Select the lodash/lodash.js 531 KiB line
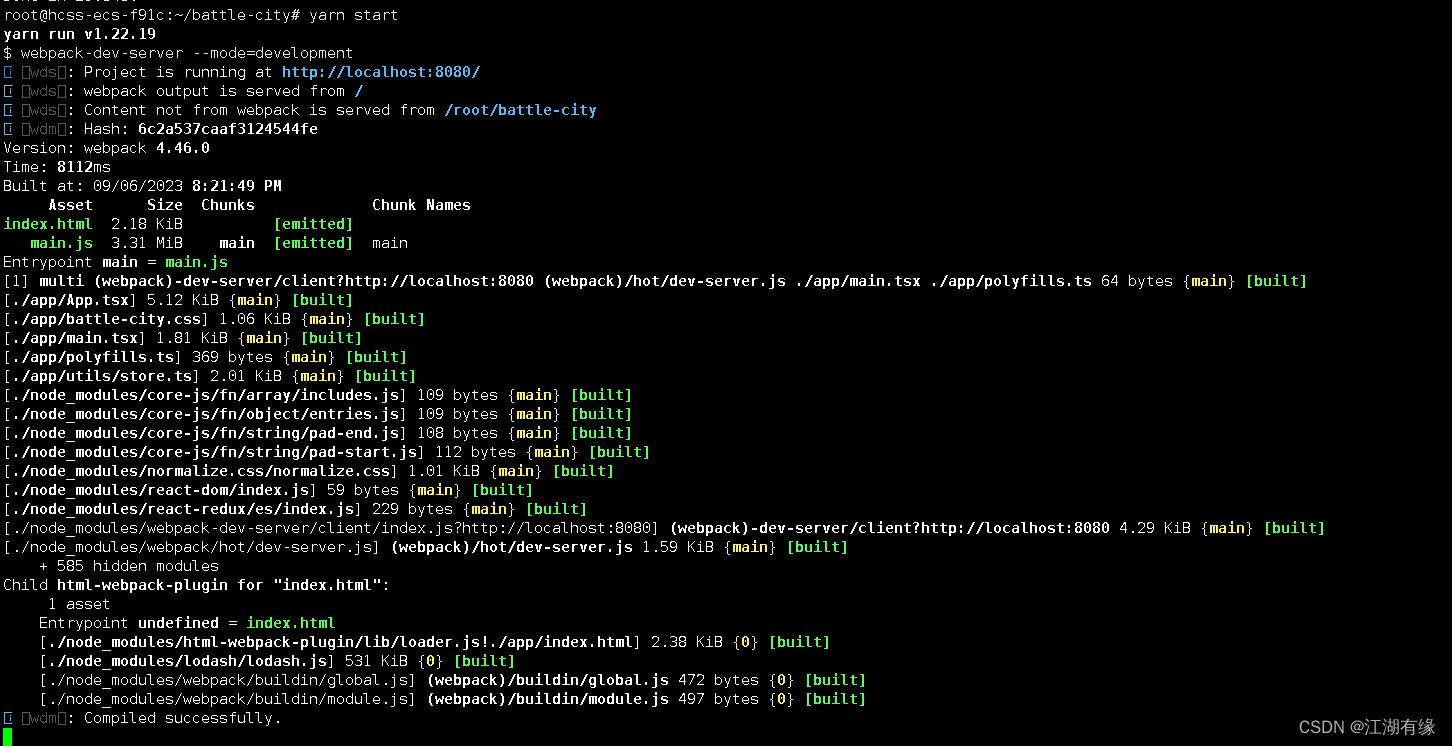This screenshot has height=746, width=1452. [x=277, y=661]
